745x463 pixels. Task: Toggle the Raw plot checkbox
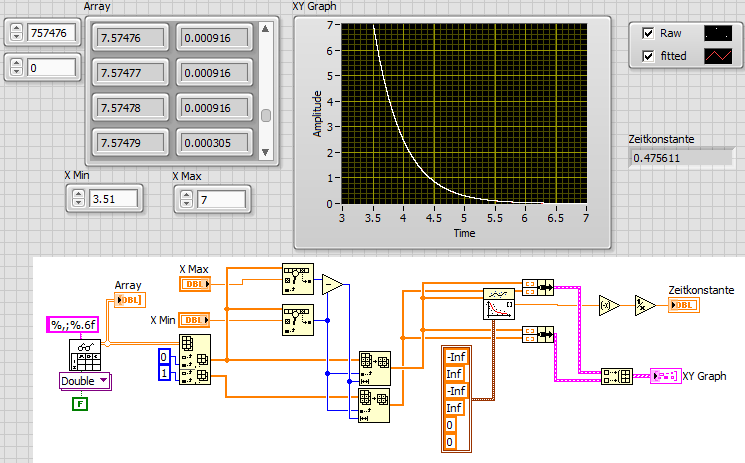click(648, 33)
